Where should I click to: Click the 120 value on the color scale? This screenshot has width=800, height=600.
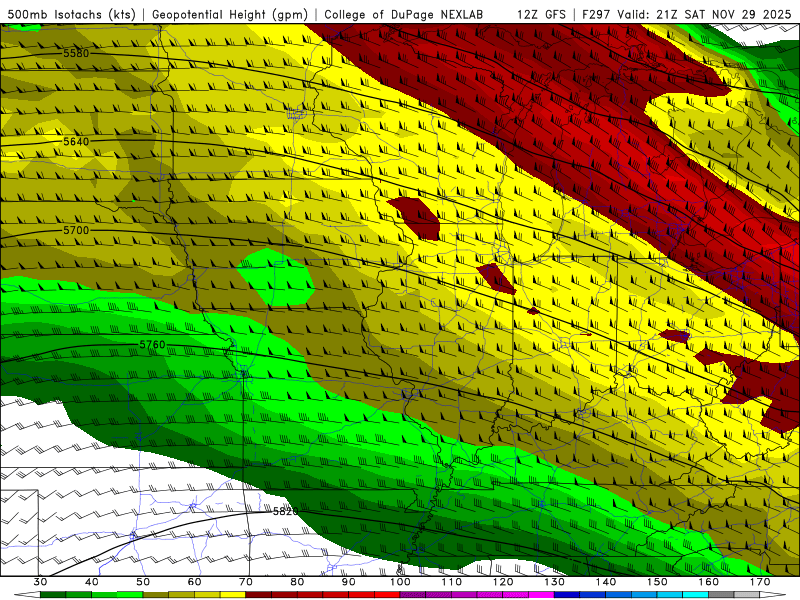[504, 582]
